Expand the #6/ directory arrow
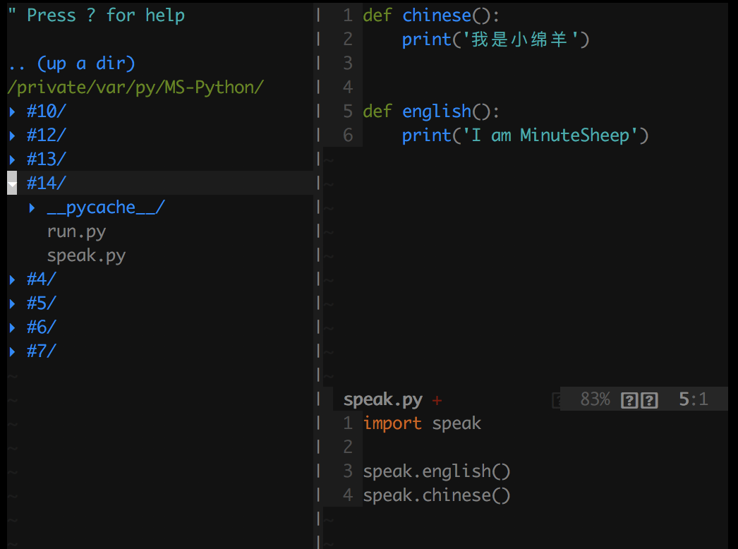 click(12, 327)
